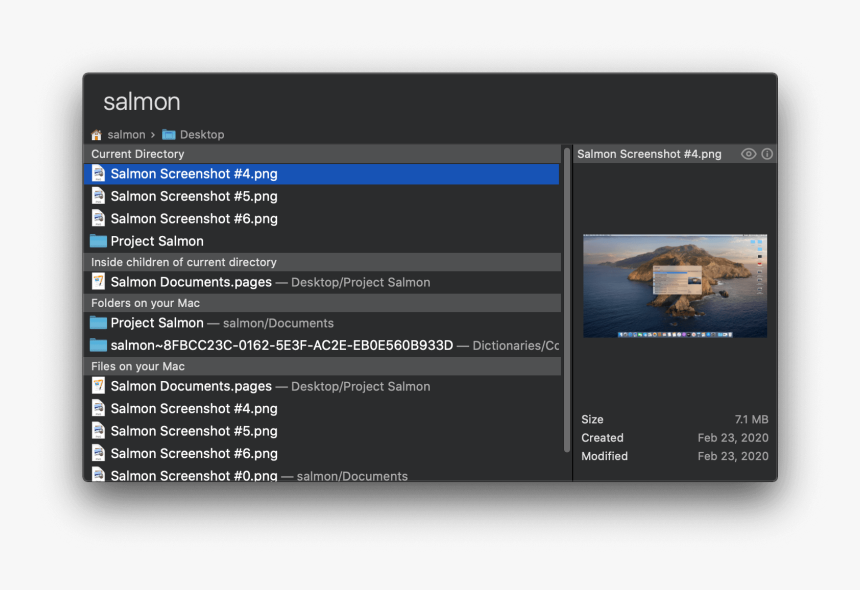Click folder icon of Project Salmon in Current Directory
The image size is (860, 590).
coord(98,241)
